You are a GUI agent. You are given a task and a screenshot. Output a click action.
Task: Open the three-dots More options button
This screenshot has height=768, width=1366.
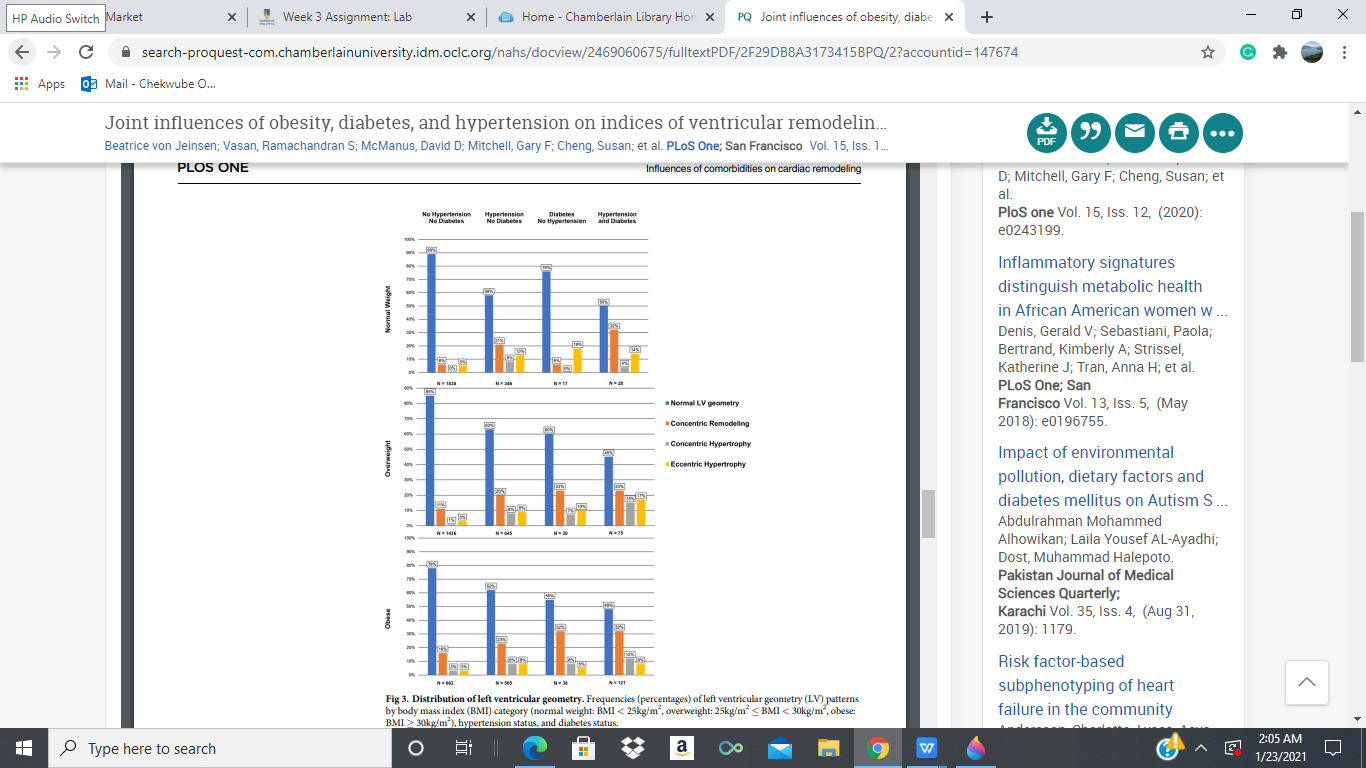pyautogui.click(x=1223, y=132)
